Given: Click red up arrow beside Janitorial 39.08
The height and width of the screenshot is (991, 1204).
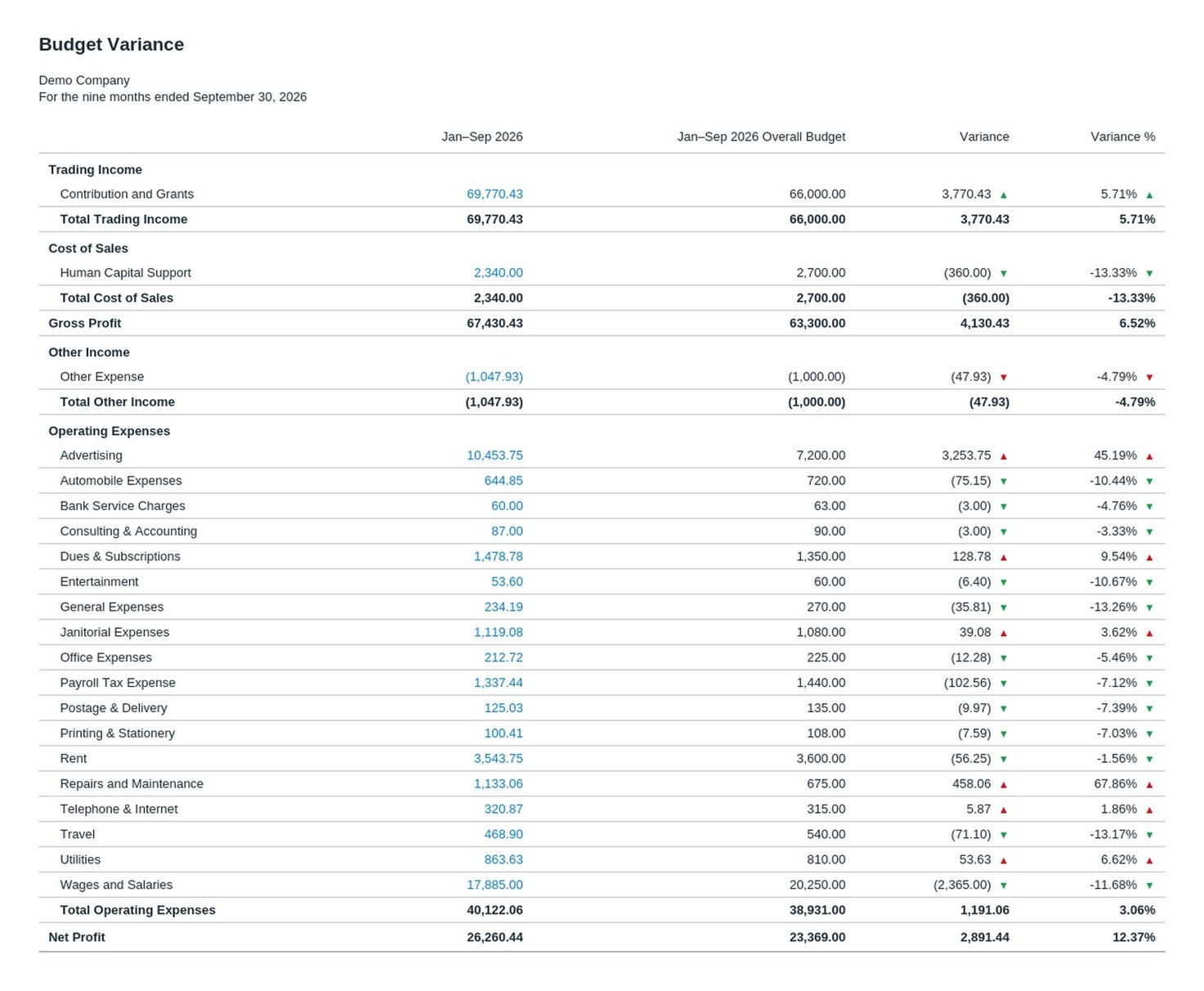Looking at the screenshot, I should [x=1004, y=633].
